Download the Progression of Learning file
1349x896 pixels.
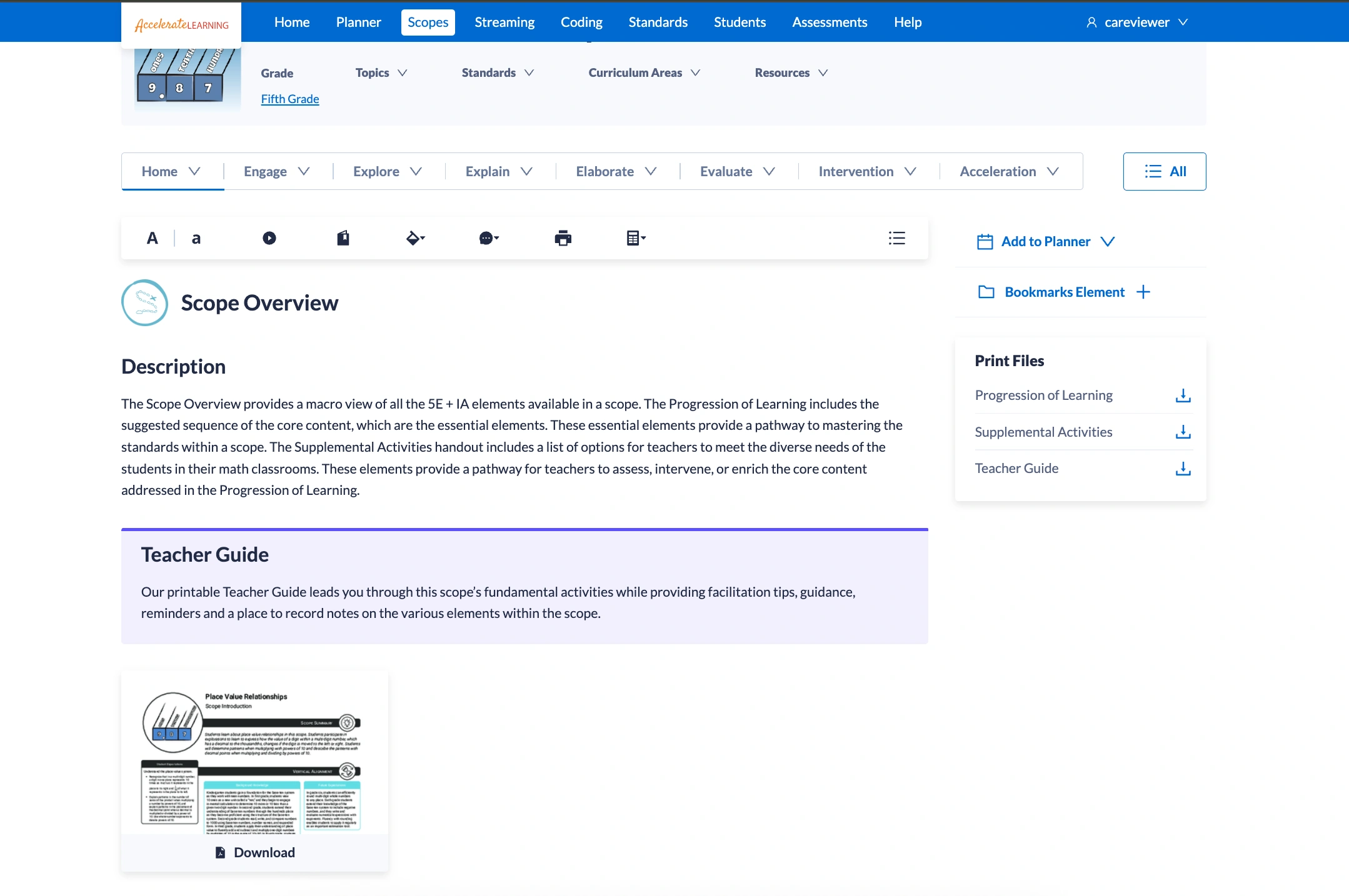pos(1183,396)
